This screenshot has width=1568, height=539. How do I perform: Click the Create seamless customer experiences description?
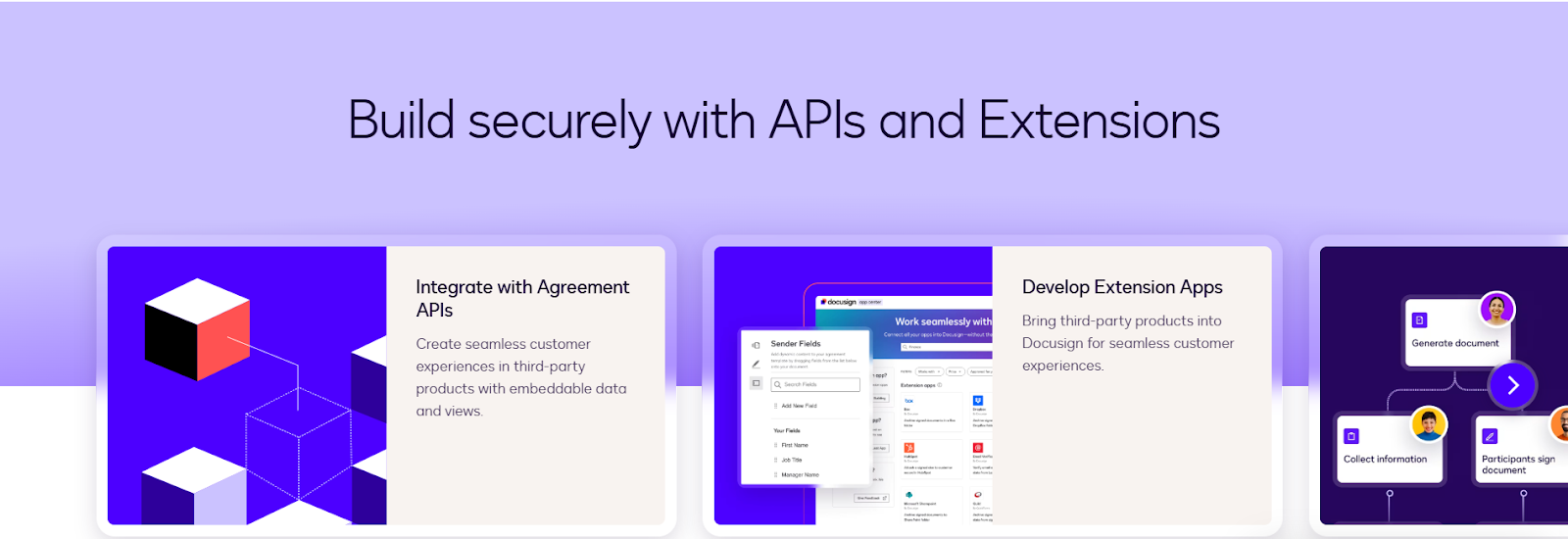click(521, 377)
